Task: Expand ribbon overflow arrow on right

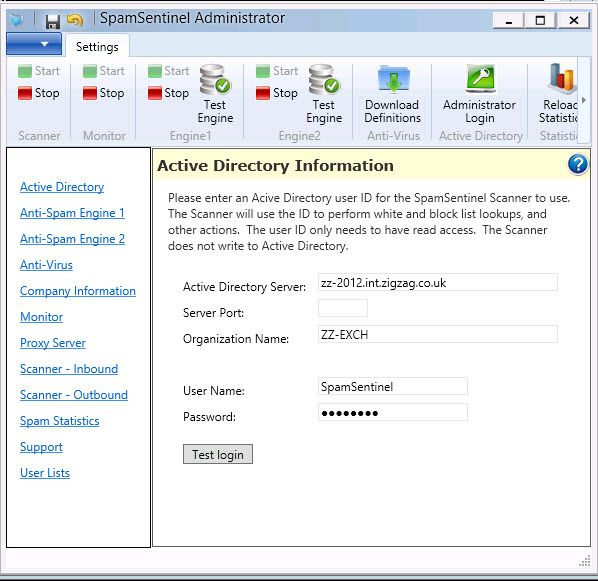Action: [x=584, y=100]
